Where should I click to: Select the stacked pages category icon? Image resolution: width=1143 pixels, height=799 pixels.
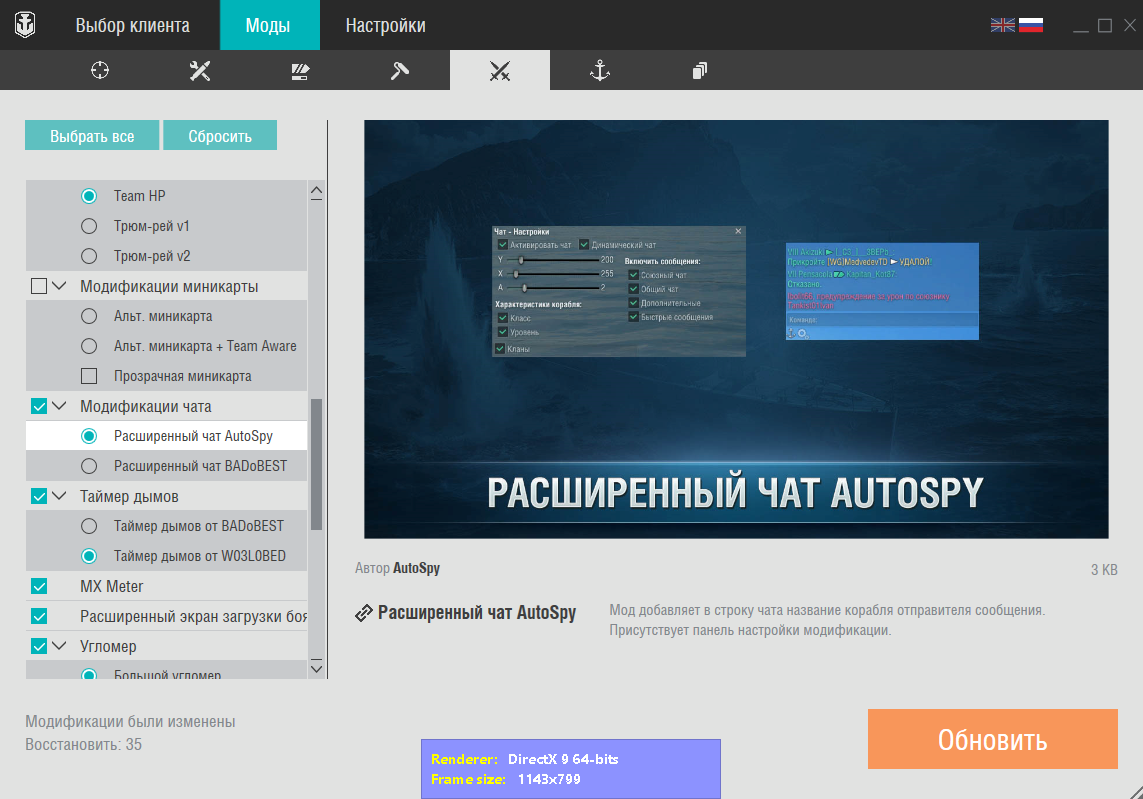[x=700, y=71]
